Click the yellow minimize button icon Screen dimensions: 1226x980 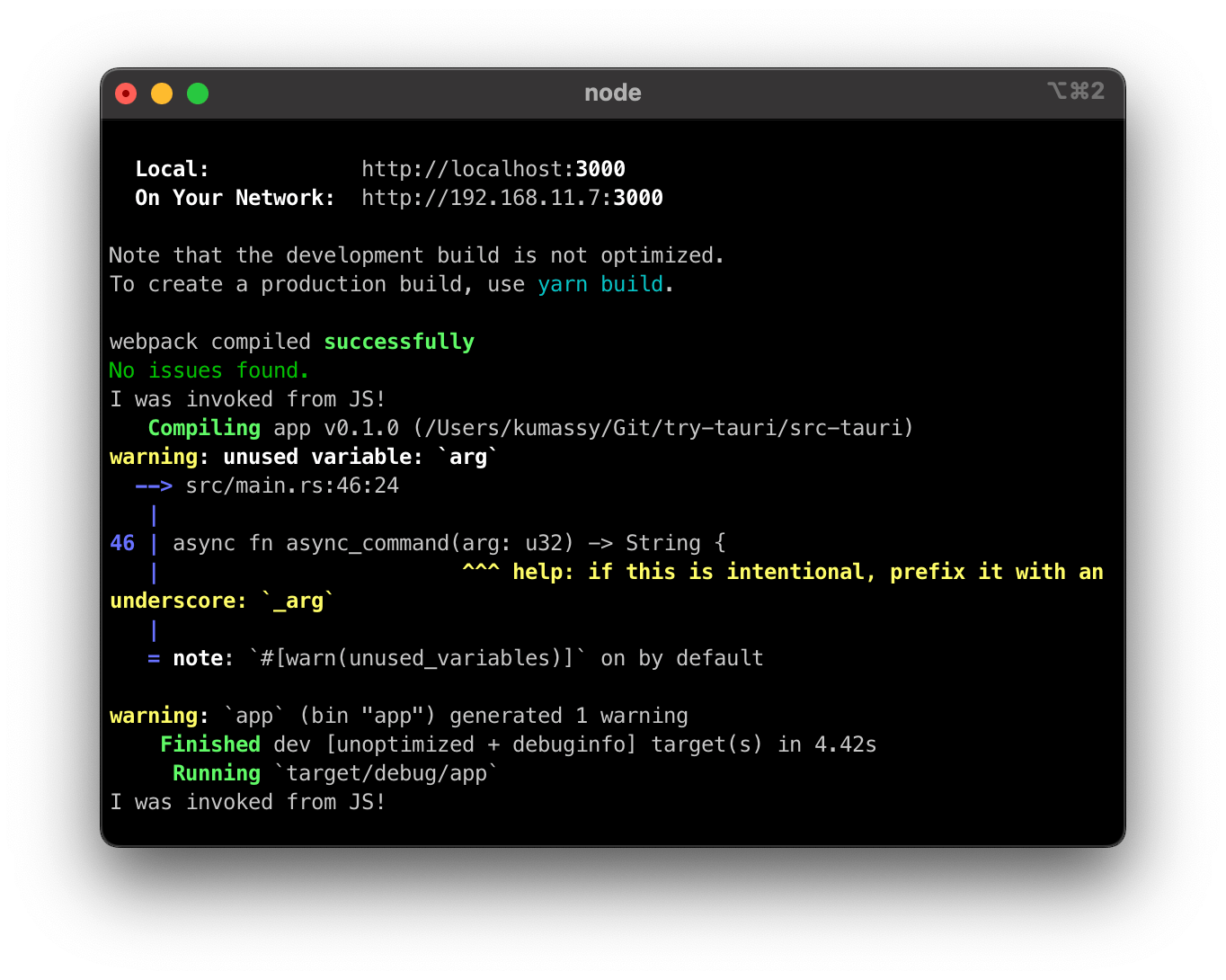click(x=162, y=93)
